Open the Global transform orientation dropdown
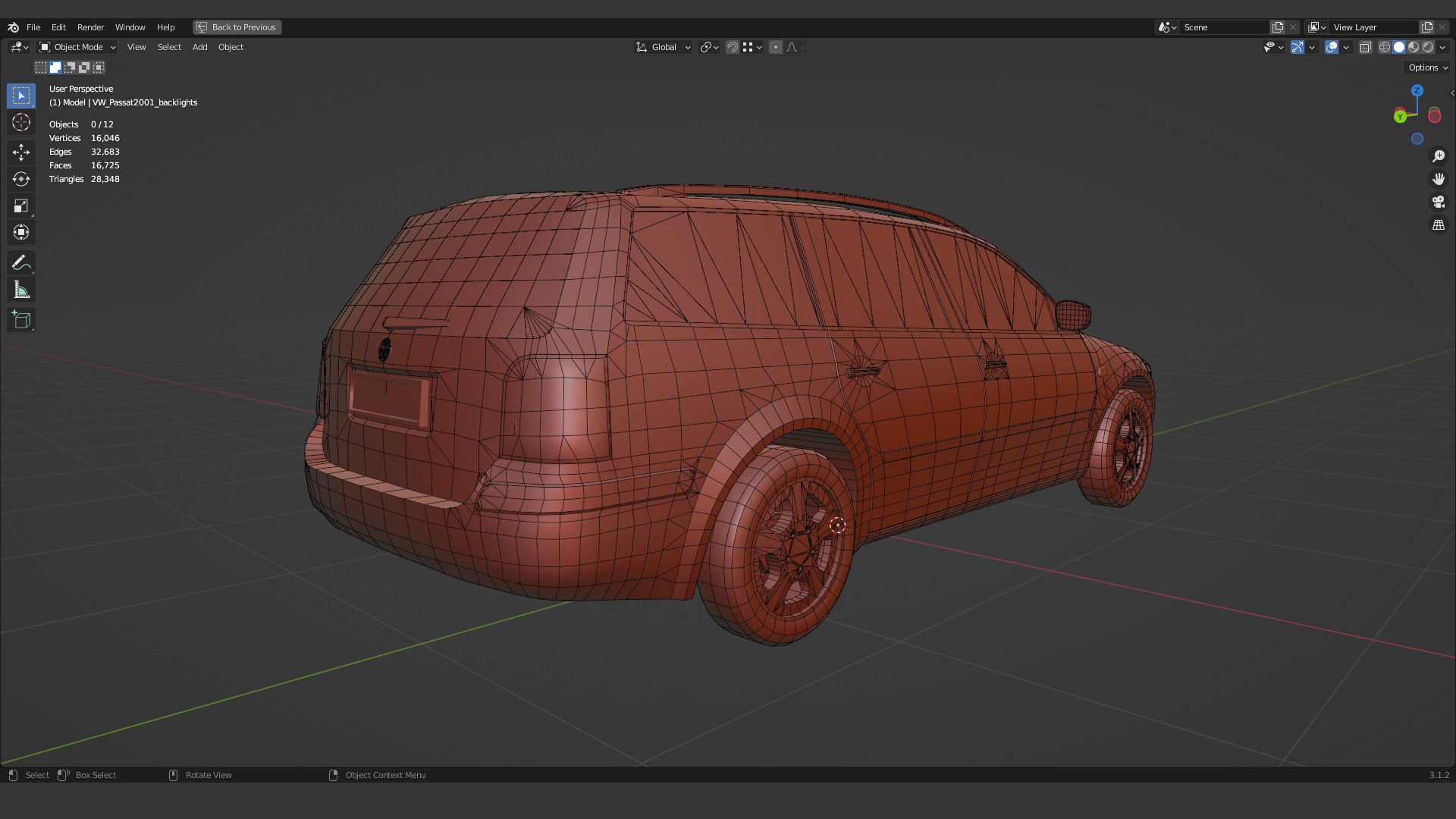The height and width of the screenshot is (819, 1456). [x=663, y=47]
